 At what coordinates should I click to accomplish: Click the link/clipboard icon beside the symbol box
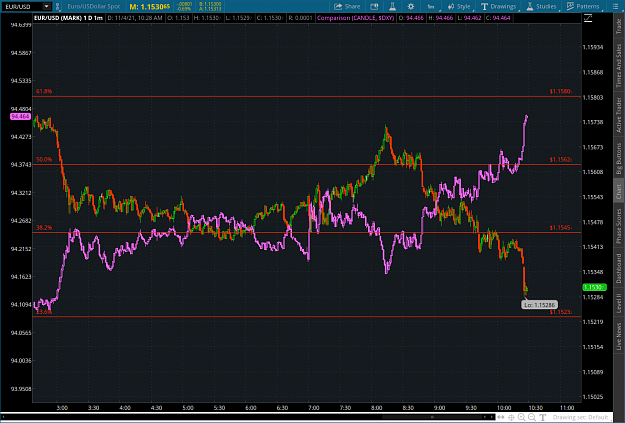tap(57, 6)
